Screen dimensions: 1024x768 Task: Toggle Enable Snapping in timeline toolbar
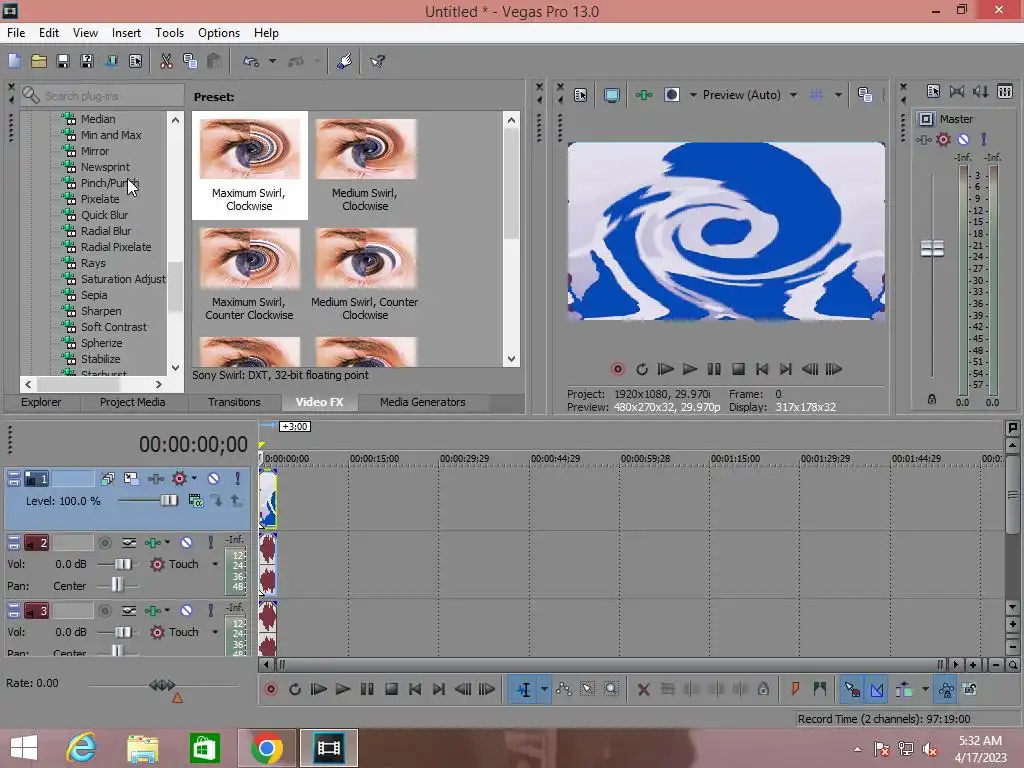[852, 689]
